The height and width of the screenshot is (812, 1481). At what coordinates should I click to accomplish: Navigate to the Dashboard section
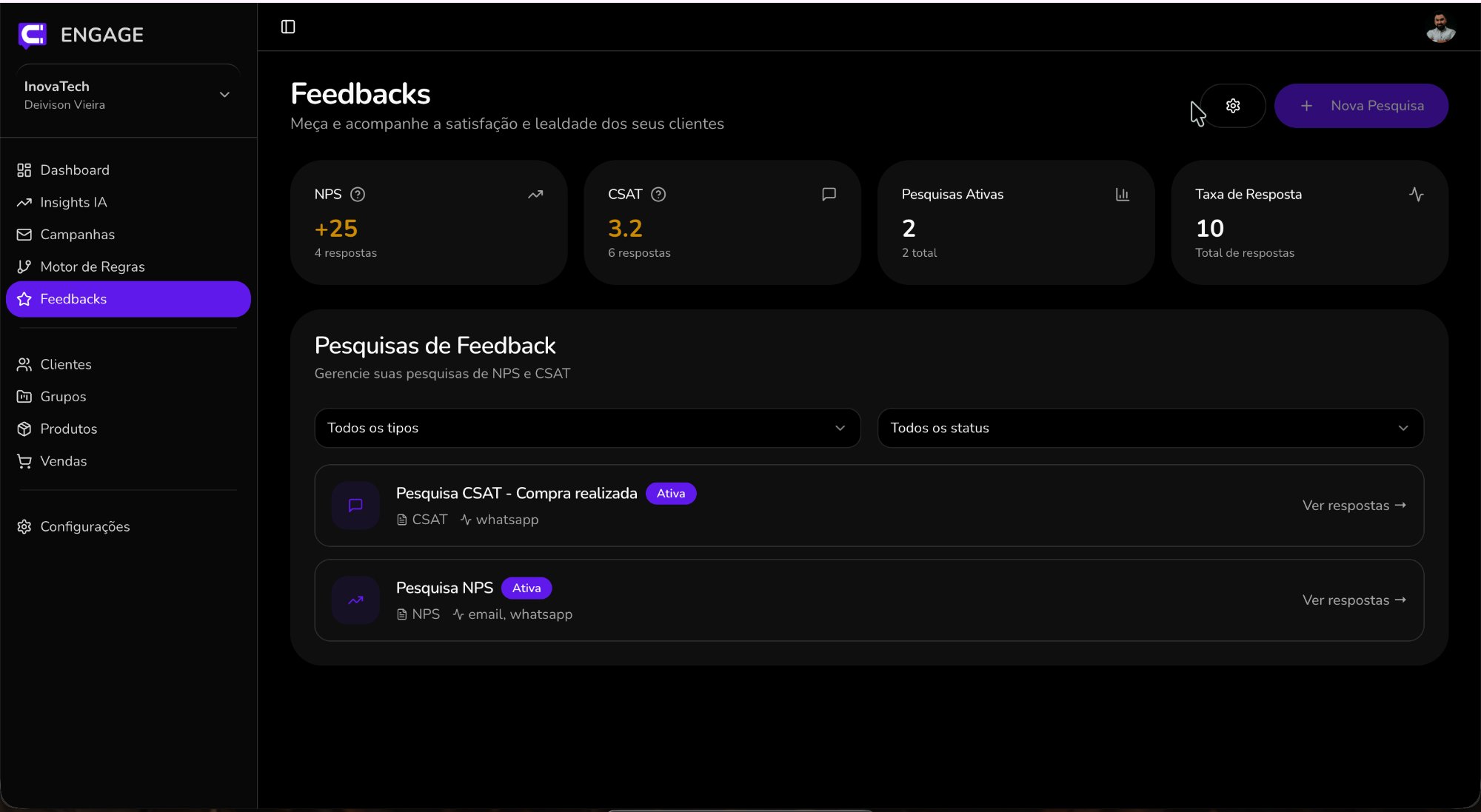pyautogui.click(x=74, y=170)
